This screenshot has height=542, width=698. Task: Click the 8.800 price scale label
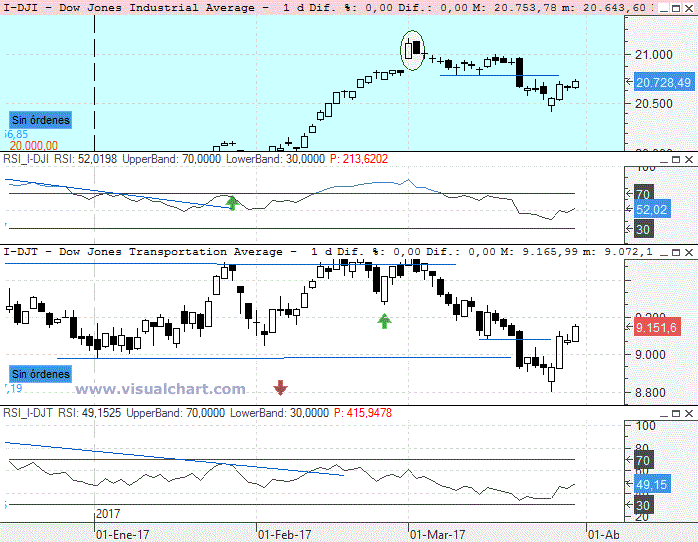(x=650, y=392)
